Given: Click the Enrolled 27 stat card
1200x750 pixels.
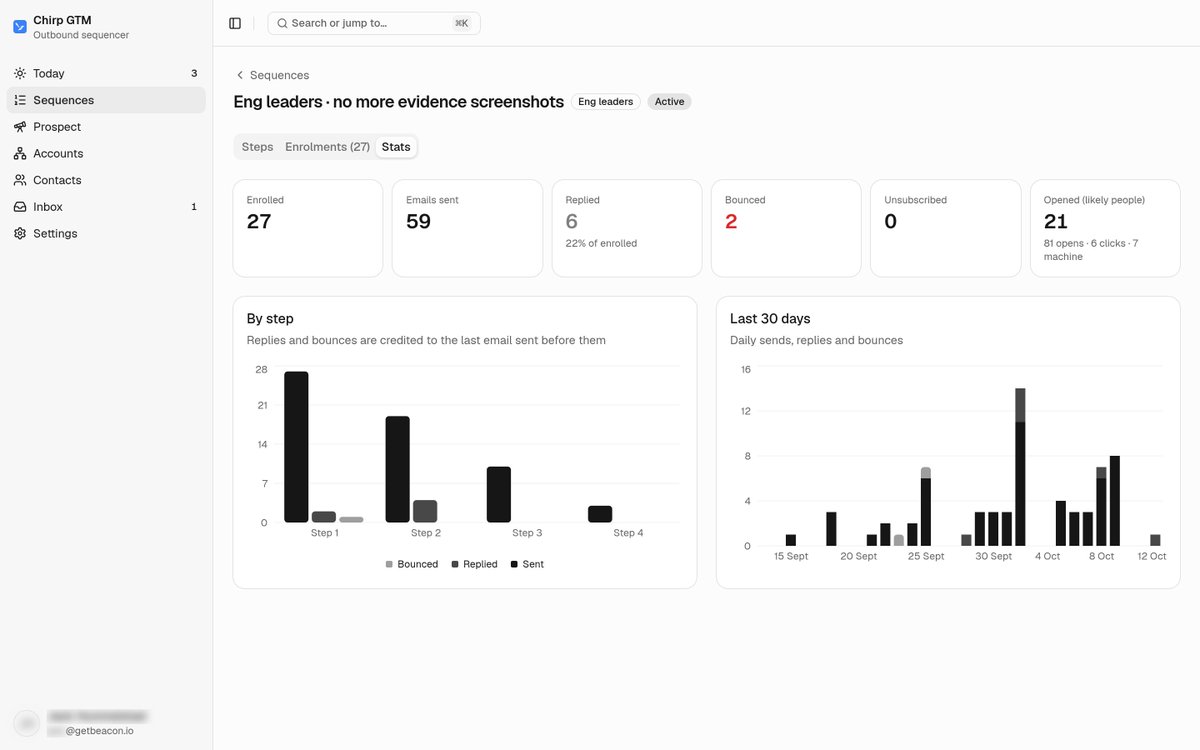Looking at the screenshot, I should click(308, 228).
